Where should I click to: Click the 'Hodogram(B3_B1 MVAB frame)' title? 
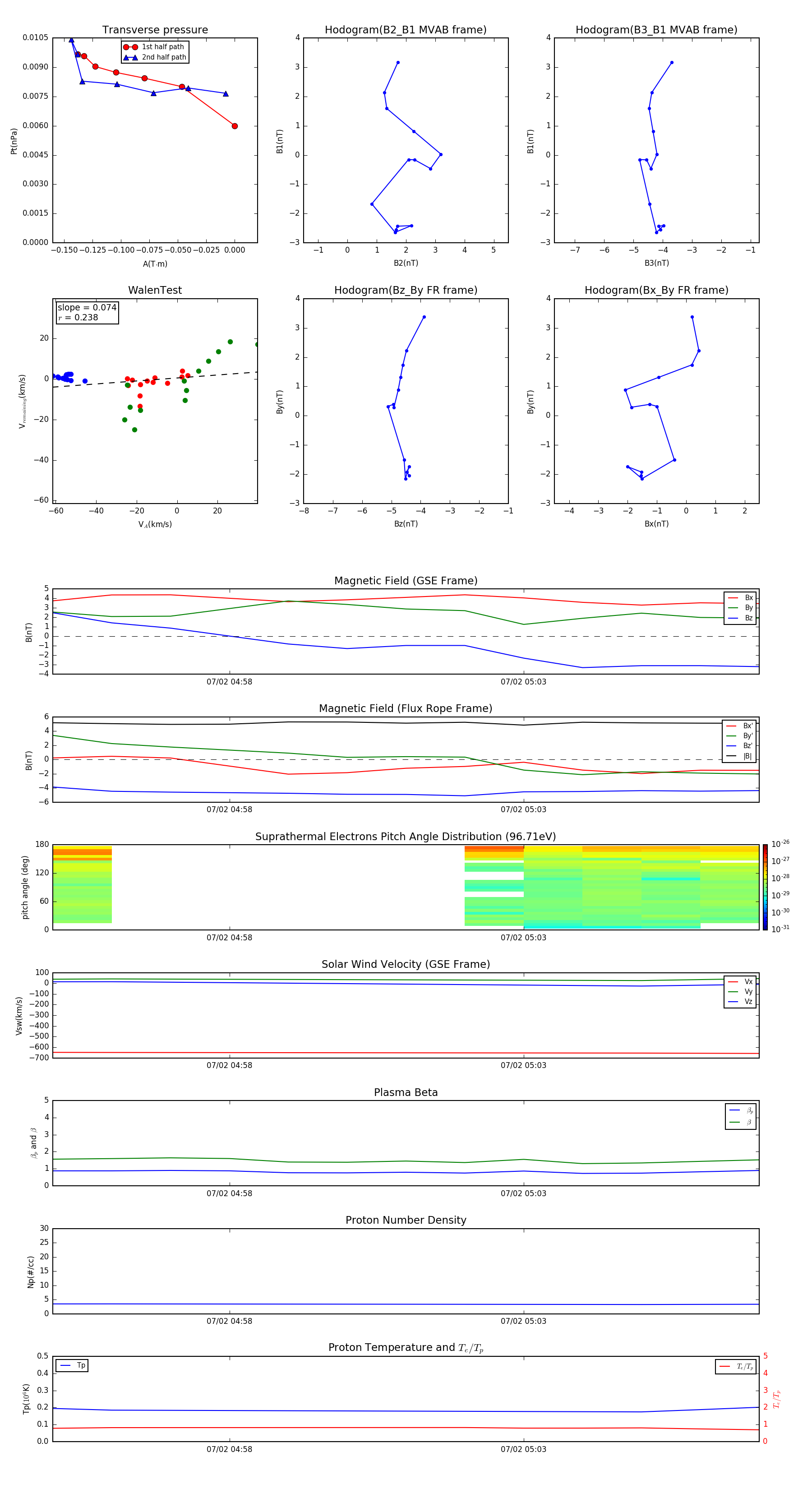click(x=656, y=30)
